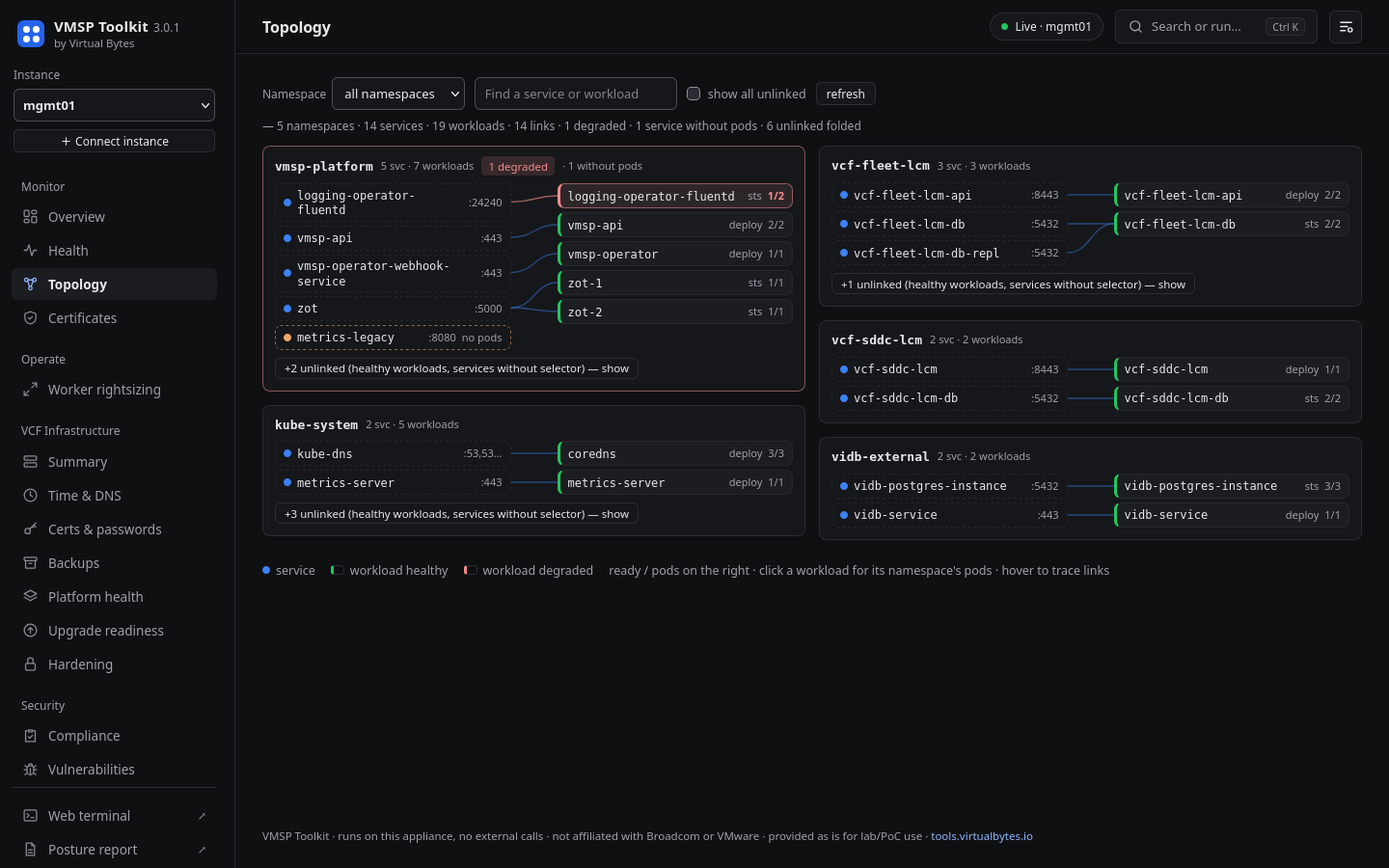The width and height of the screenshot is (1389, 868).
Task: Select the coredns deploy workload
Action: (x=675, y=453)
